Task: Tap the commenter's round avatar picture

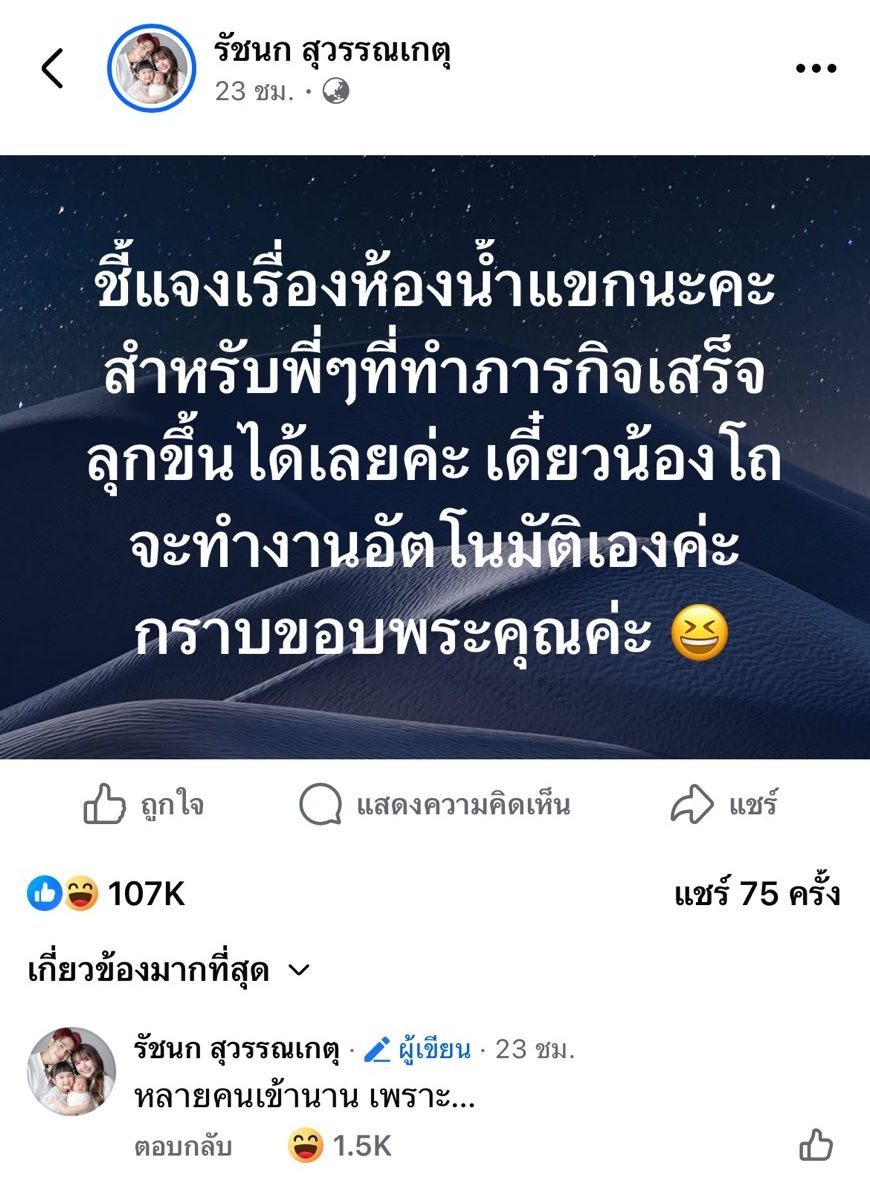Action: 72,1071
